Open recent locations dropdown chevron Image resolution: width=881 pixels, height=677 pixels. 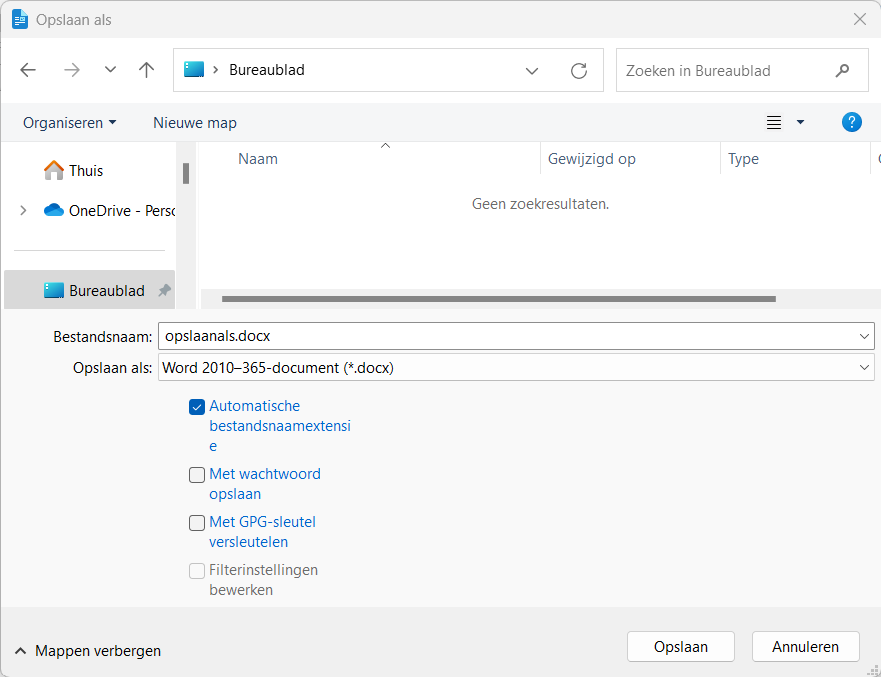tap(110, 70)
